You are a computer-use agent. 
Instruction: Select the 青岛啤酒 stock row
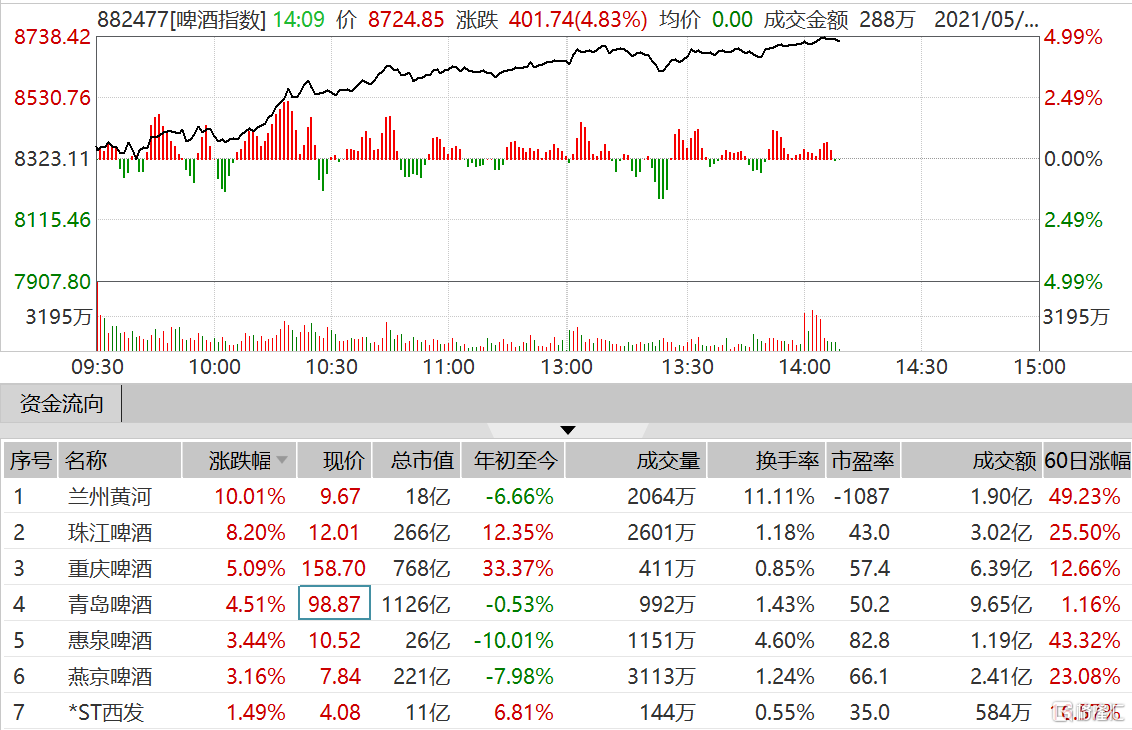566,604
